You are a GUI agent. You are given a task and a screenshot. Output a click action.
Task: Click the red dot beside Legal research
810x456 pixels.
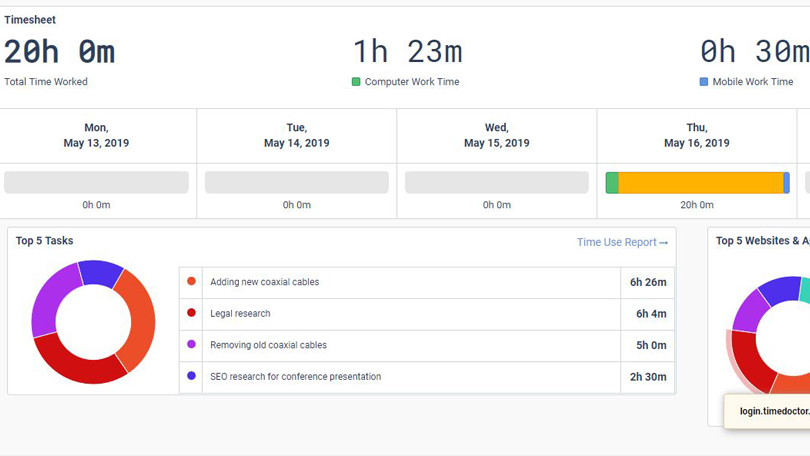click(x=191, y=313)
